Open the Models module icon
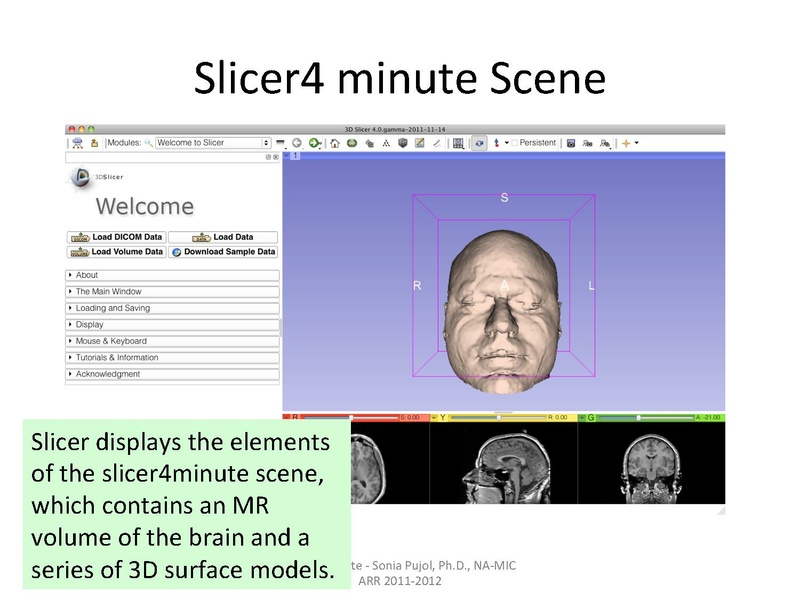This screenshot has height=600, width=800. tap(386, 143)
